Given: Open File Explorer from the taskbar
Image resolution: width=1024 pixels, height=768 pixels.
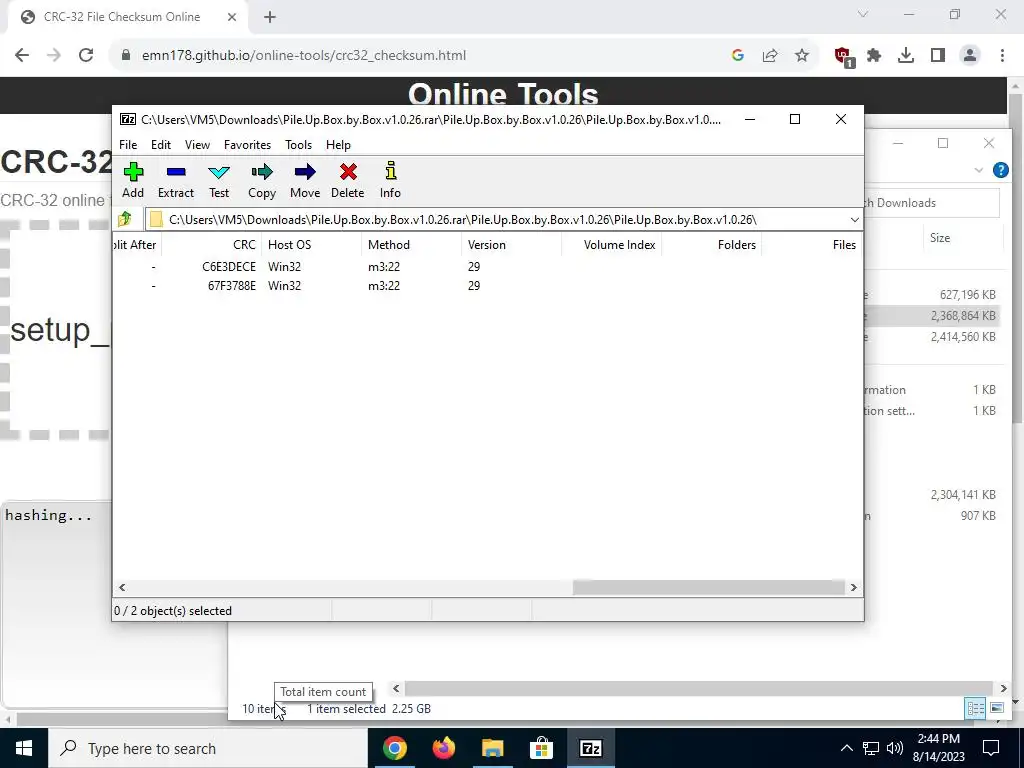Looking at the screenshot, I should click(x=492, y=748).
